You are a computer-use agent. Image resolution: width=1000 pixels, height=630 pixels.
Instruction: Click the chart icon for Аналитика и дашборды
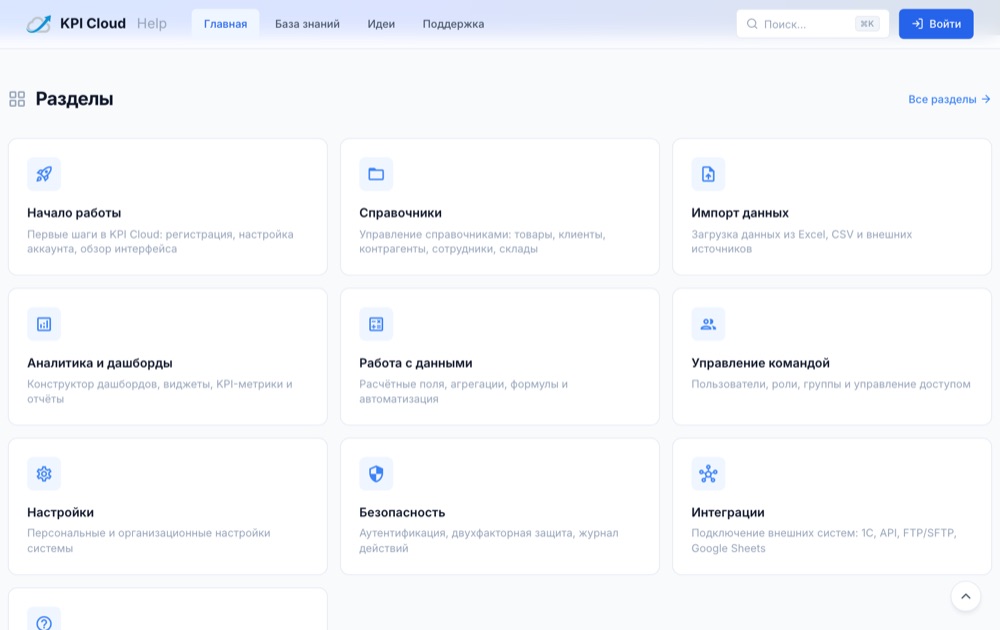44,324
